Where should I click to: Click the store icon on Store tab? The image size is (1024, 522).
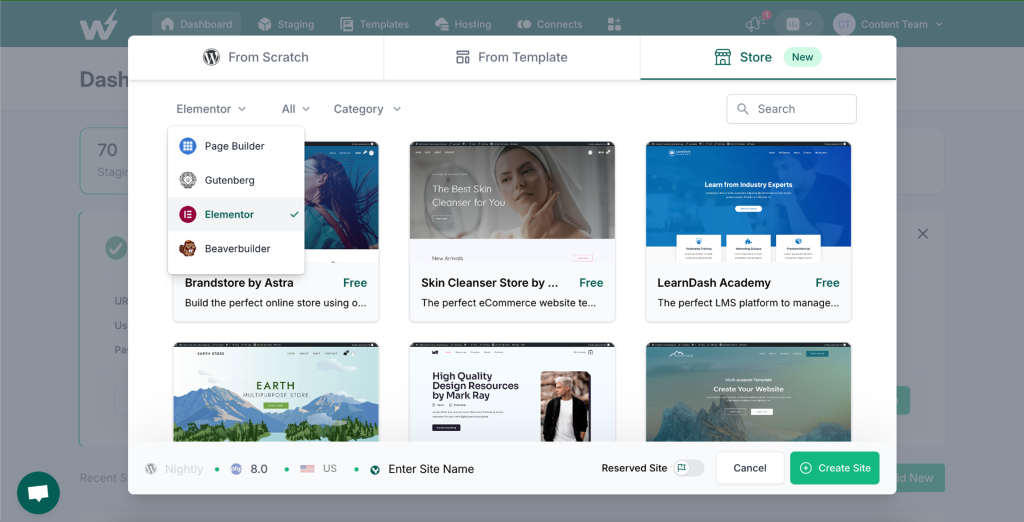pos(722,57)
